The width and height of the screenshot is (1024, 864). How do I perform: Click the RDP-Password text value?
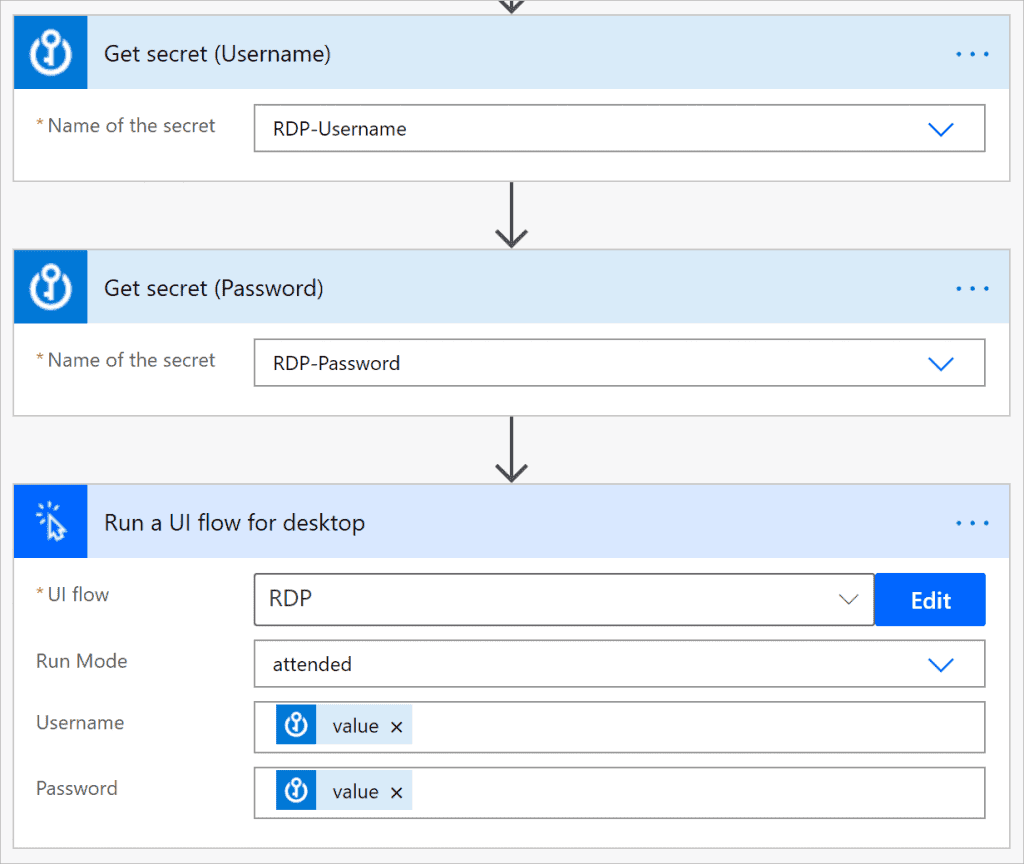coord(336,364)
